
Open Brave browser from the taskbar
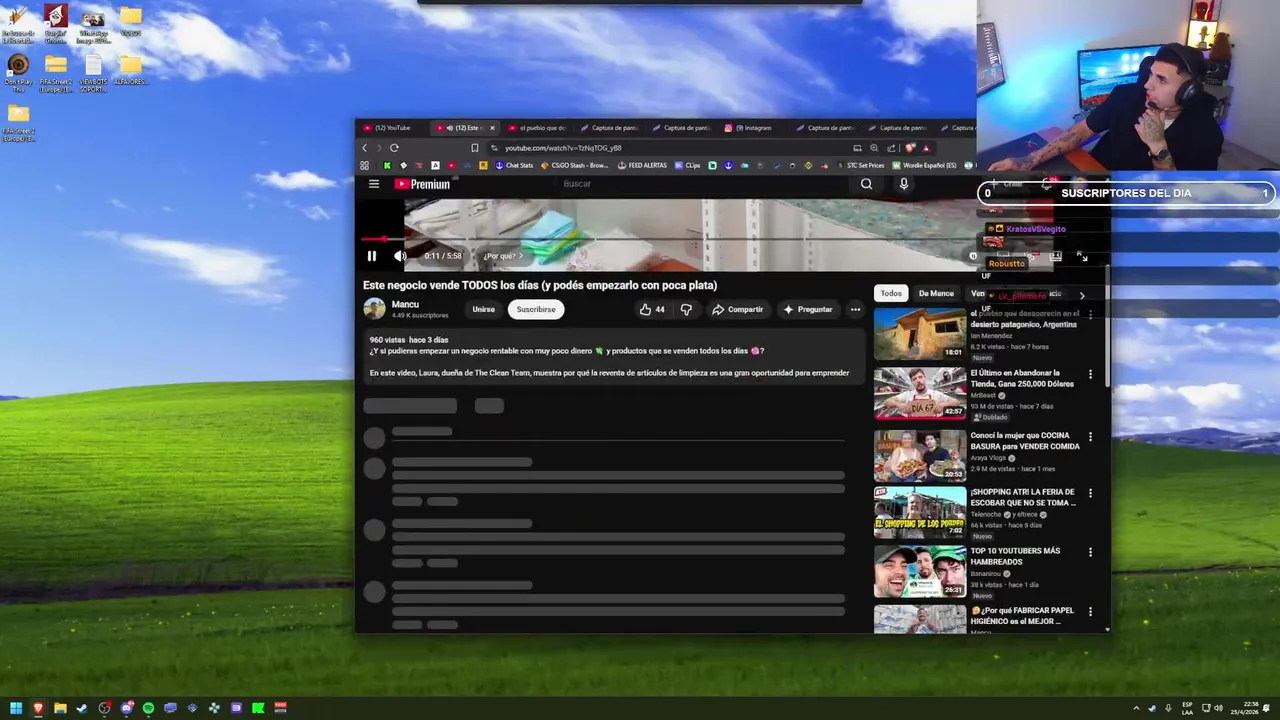38,708
